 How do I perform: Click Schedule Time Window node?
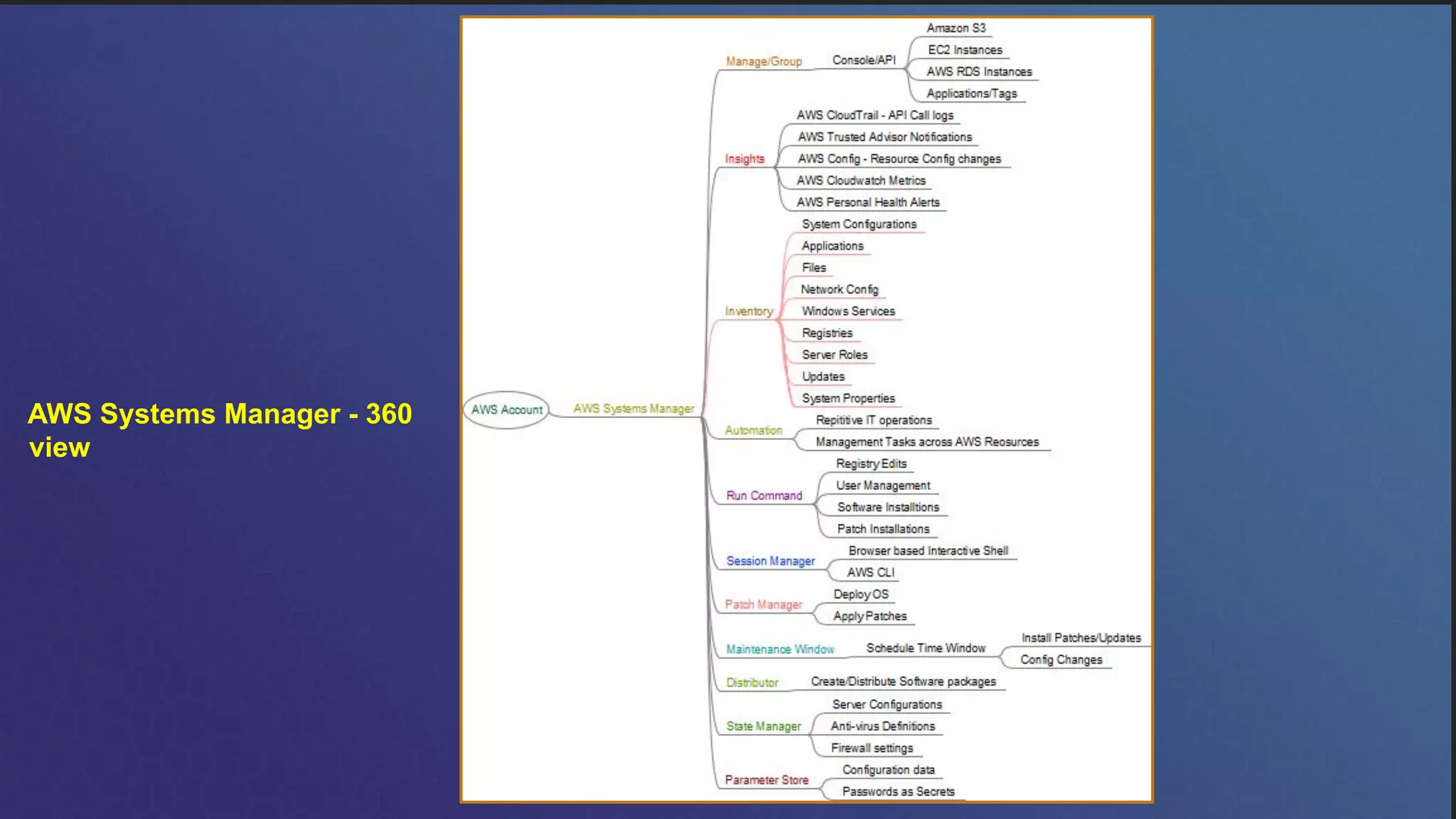point(926,648)
